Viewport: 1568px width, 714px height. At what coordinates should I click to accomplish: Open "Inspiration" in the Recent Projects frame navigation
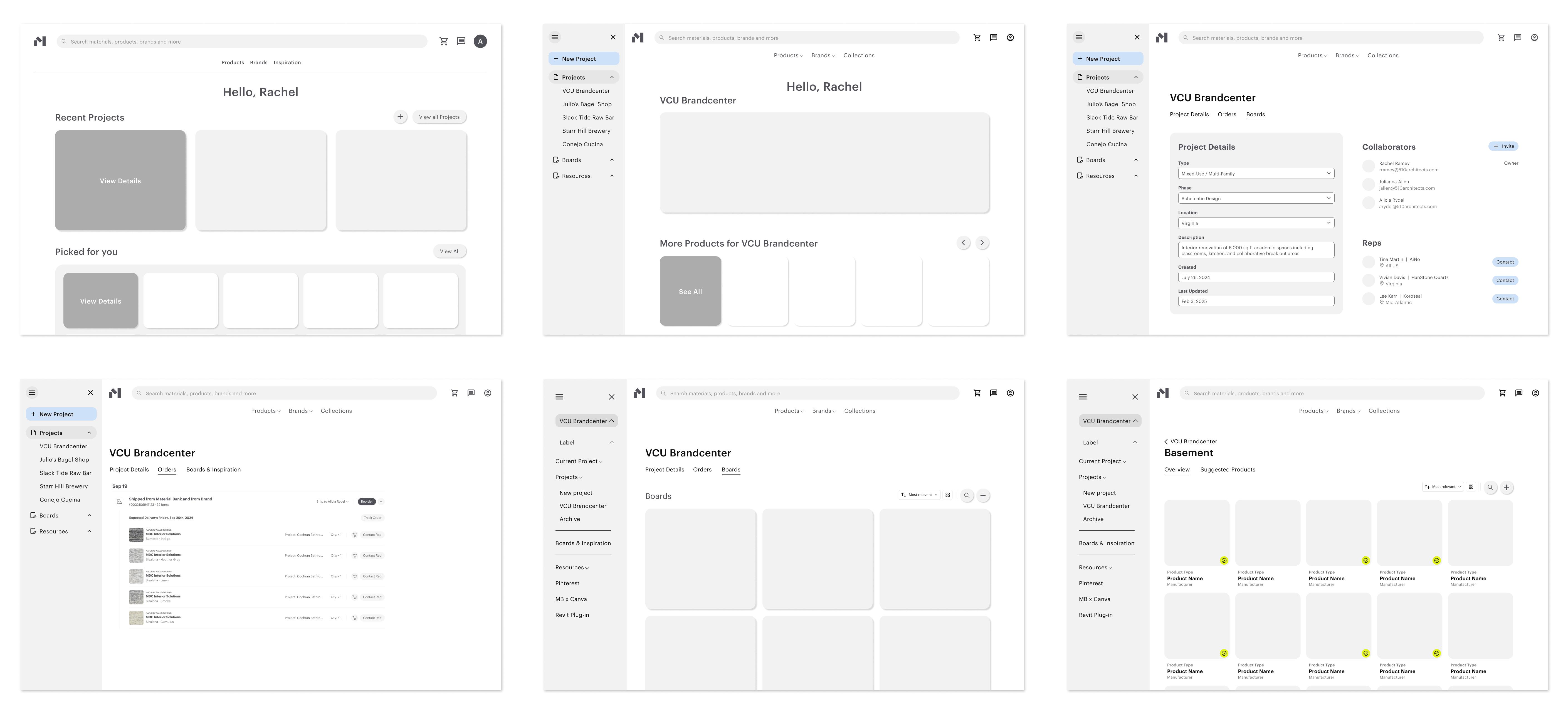pos(287,63)
